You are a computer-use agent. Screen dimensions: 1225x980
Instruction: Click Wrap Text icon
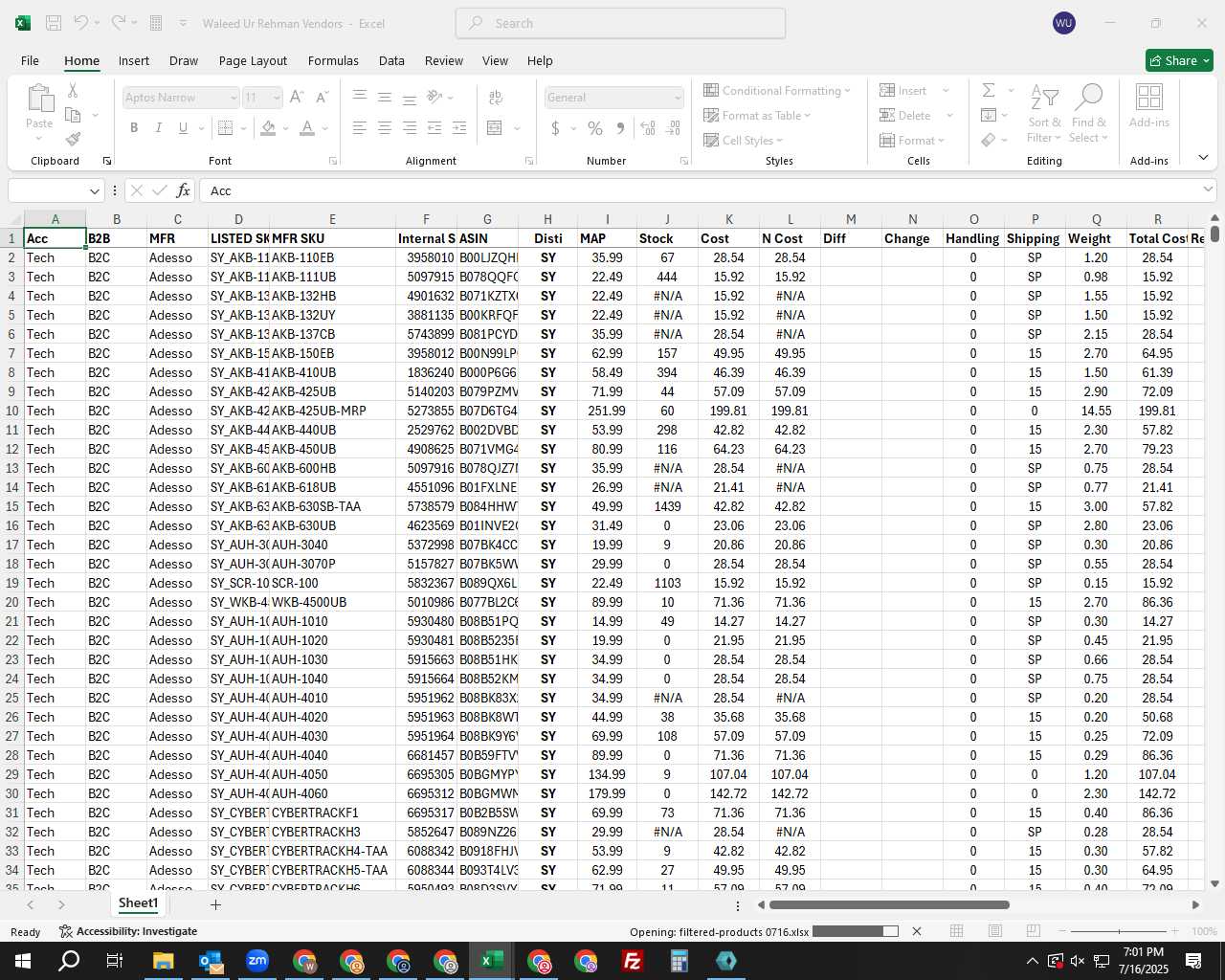click(x=496, y=97)
